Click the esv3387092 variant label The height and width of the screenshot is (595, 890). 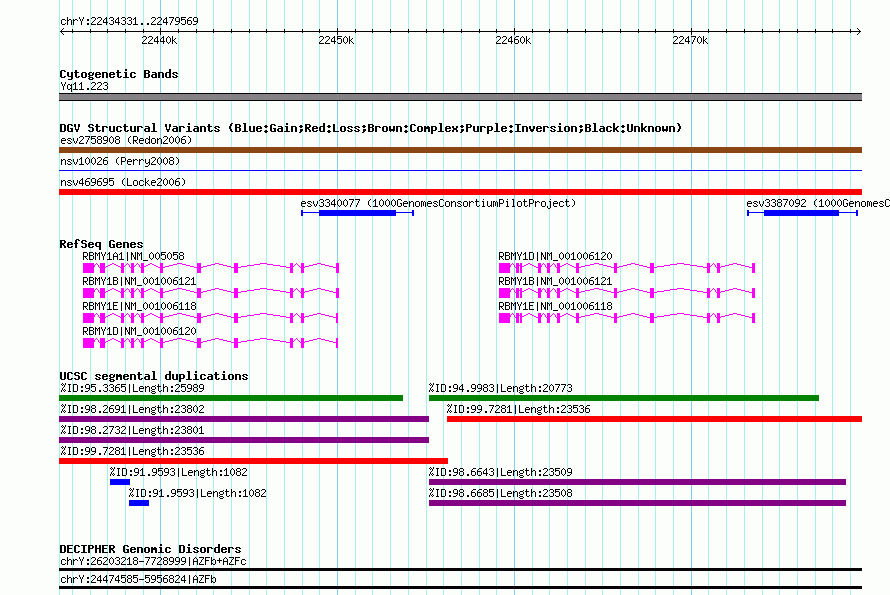(x=818, y=203)
